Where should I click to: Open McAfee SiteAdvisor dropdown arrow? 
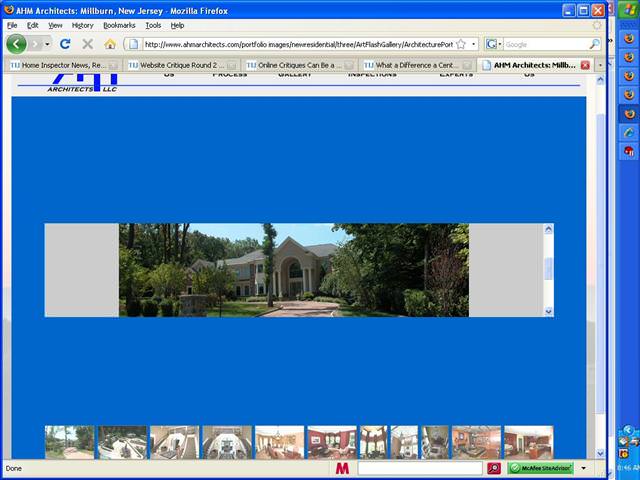(x=584, y=468)
